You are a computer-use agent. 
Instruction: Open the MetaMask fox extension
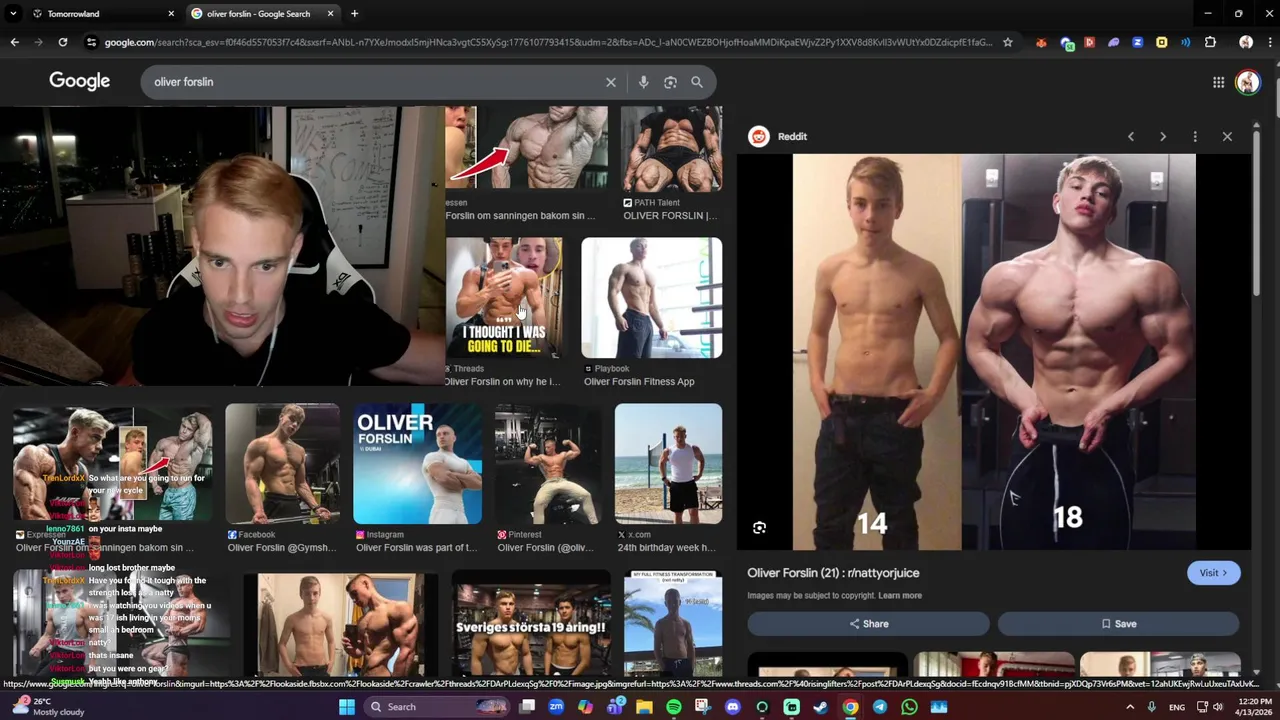(x=1041, y=42)
